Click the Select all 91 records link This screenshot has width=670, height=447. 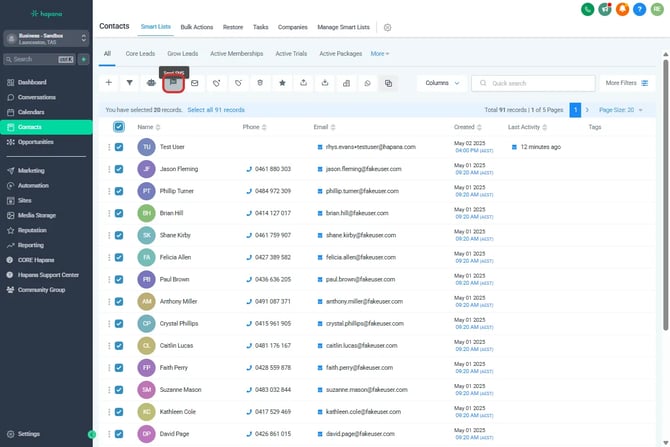(x=215, y=109)
